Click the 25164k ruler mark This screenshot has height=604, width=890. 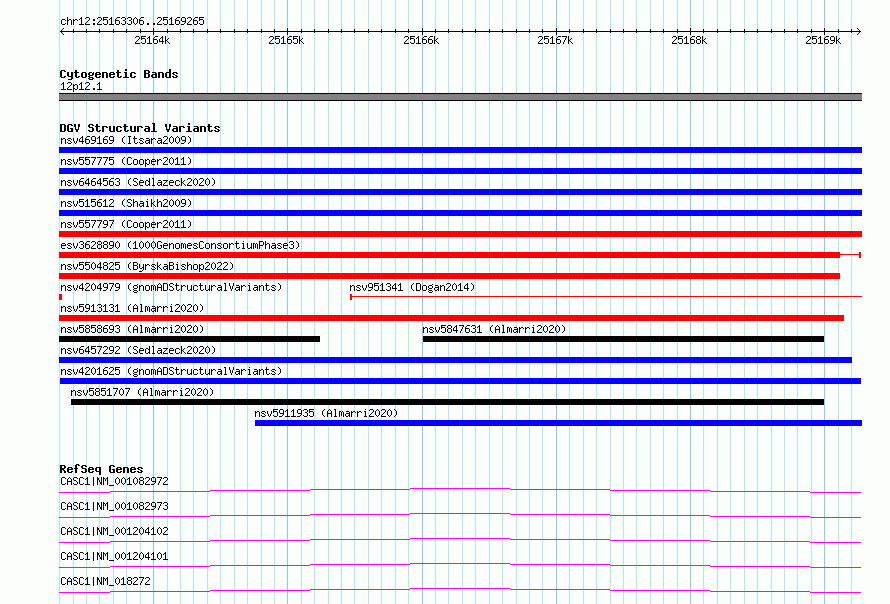[152, 40]
